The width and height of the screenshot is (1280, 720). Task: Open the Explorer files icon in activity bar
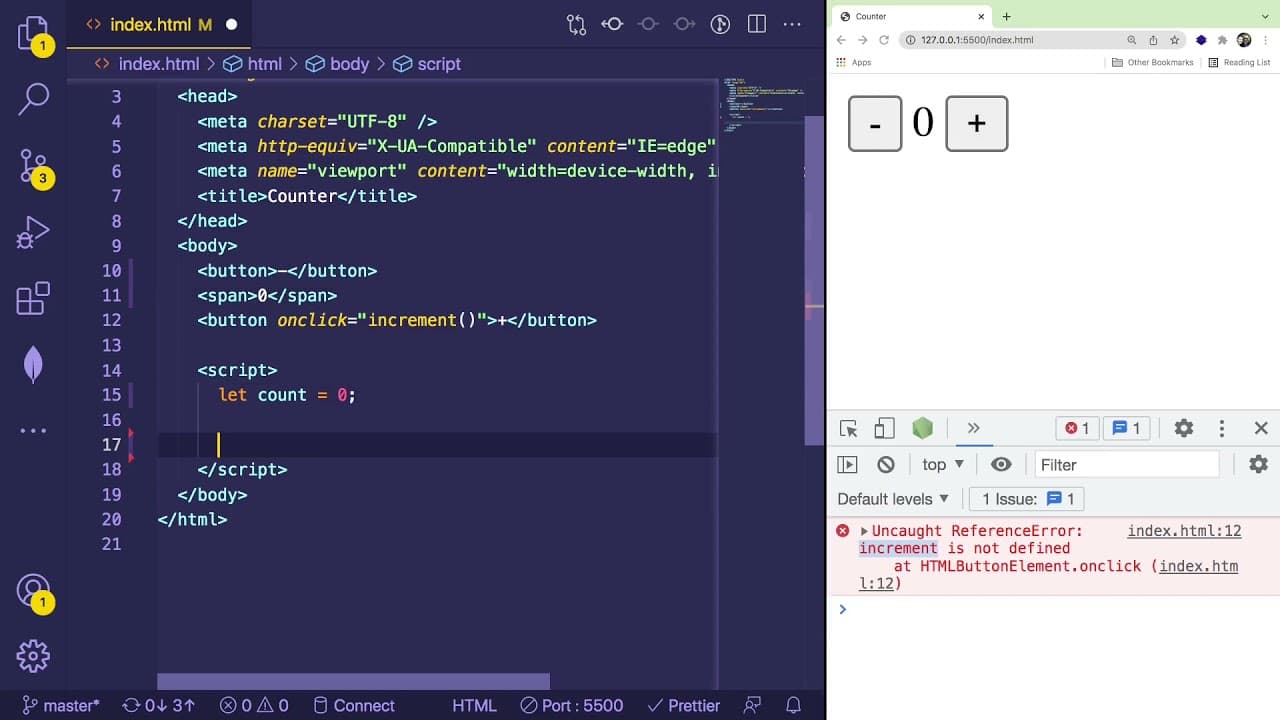click(33, 33)
